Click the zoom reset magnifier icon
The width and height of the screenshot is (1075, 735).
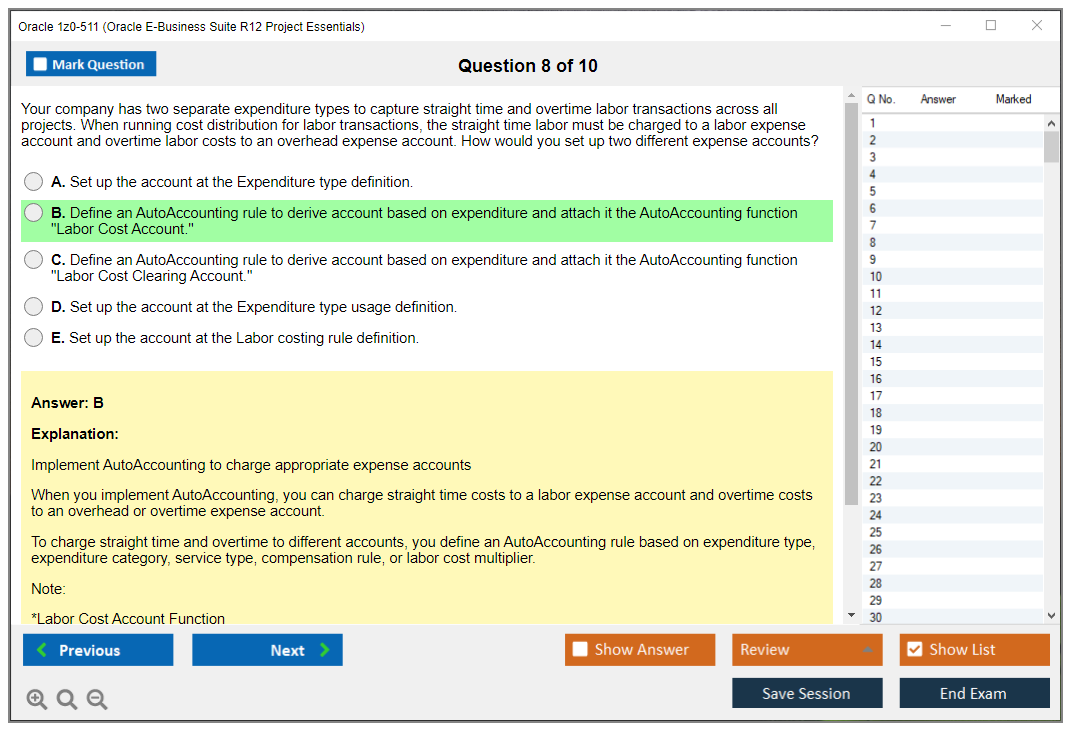tap(67, 700)
